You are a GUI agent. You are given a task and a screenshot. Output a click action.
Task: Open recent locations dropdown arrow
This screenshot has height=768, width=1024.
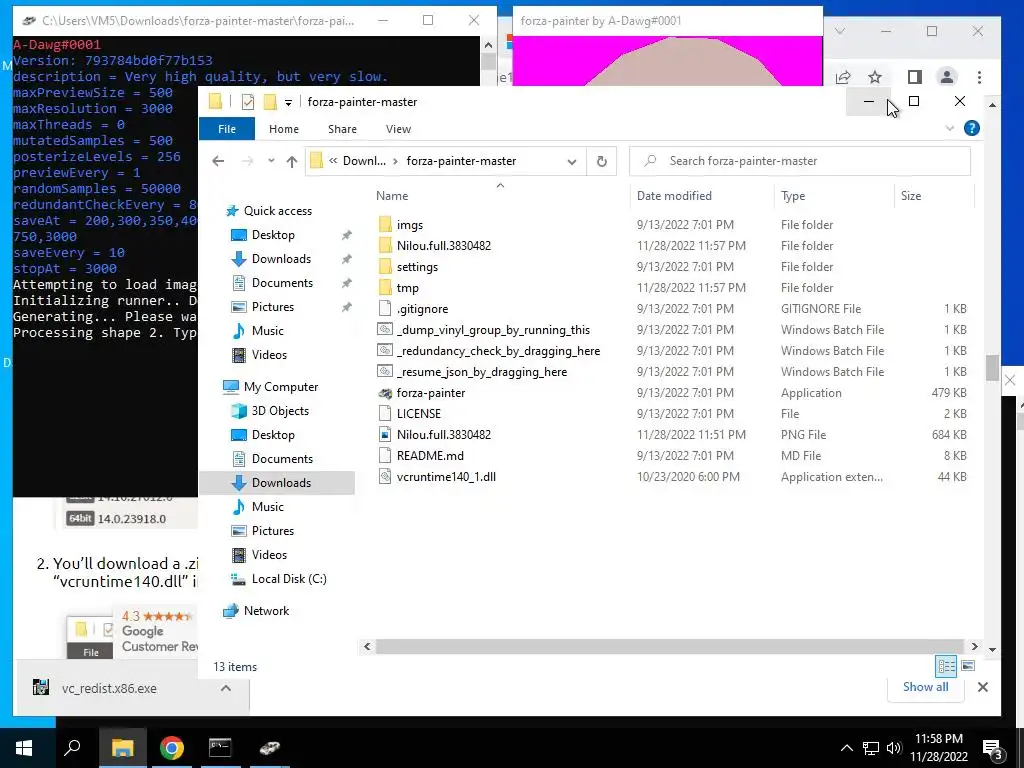coord(271,161)
